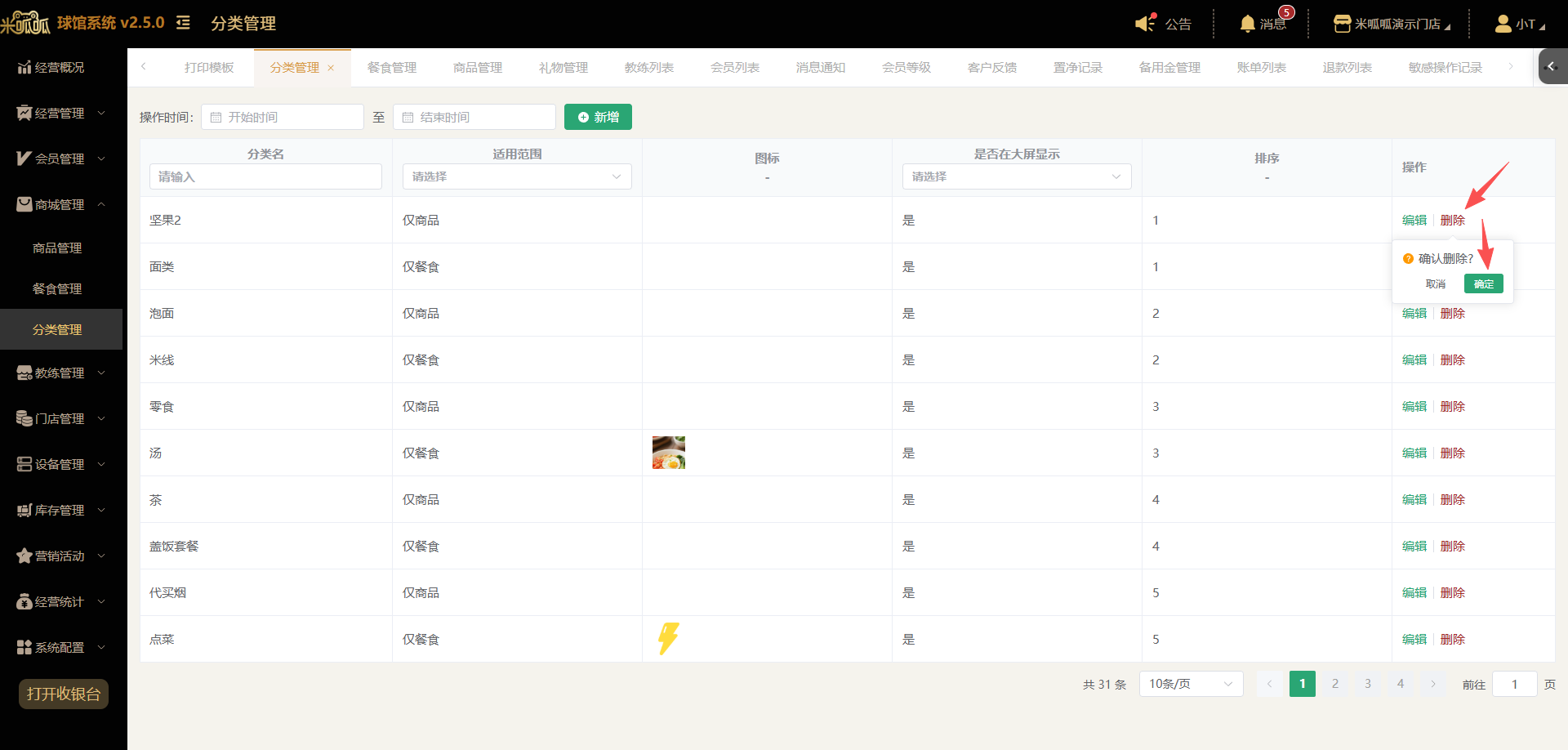Screen dimensions: 1568x750
Task: Click 编辑 for the 代买烟 row
Action: coord(1414,592)
